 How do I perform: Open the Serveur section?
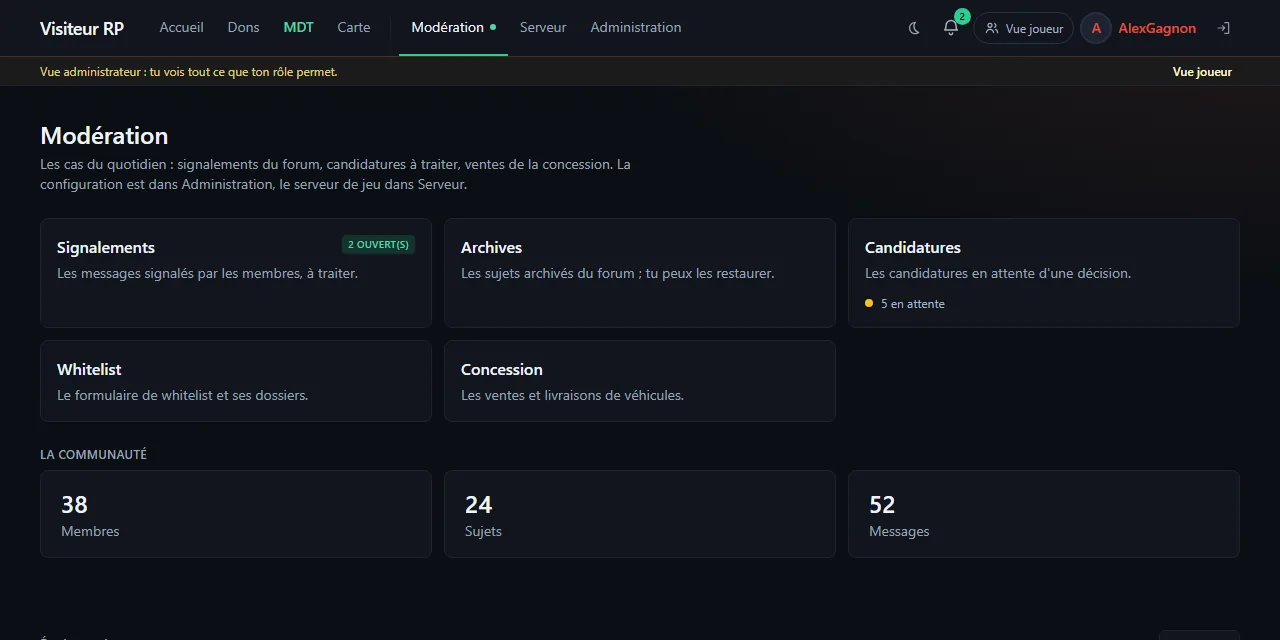pyautogui.click(x=543, y=28)
